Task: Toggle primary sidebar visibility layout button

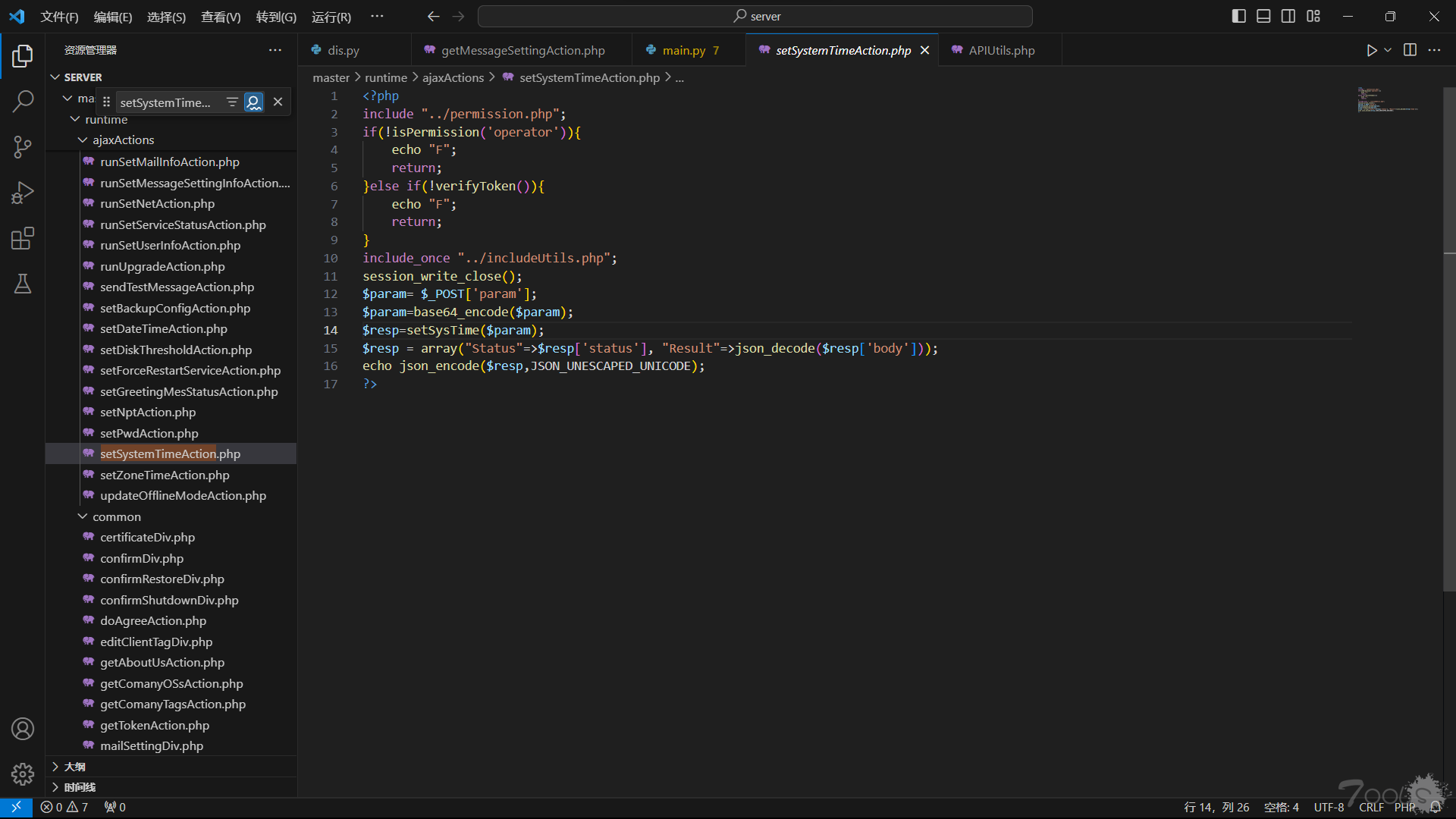Action: 1238,16
